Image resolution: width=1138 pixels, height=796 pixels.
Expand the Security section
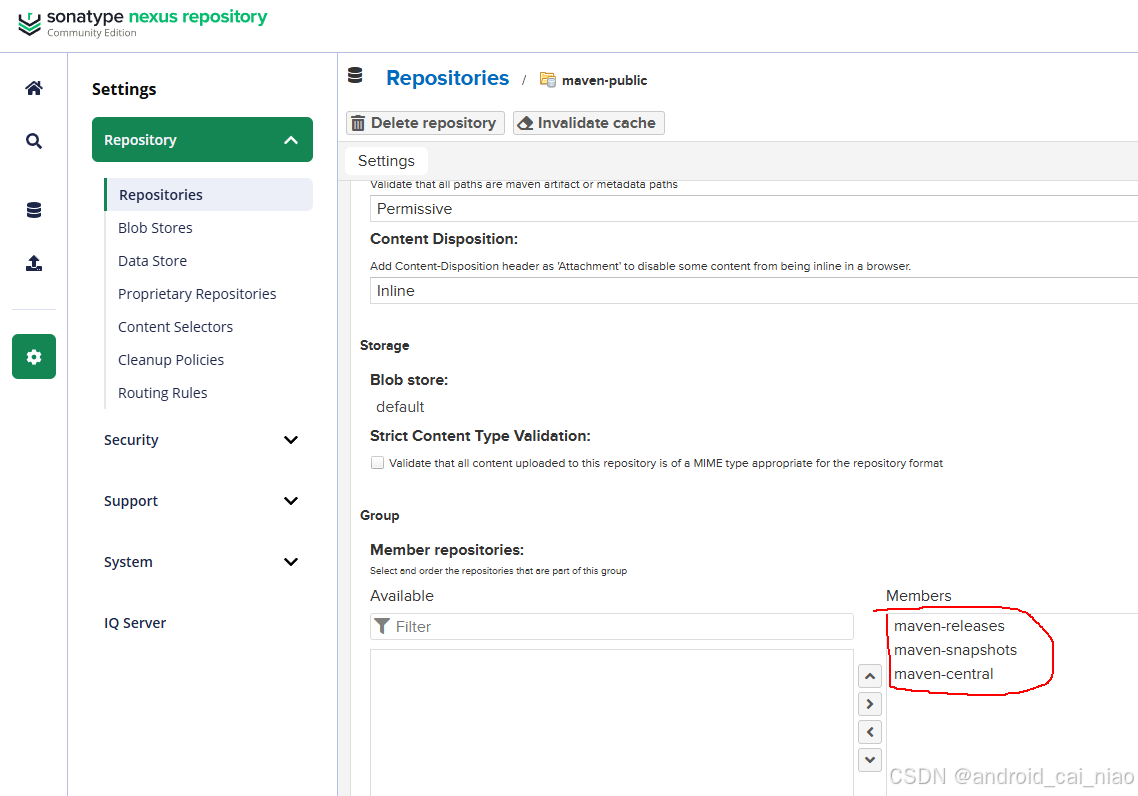click(202, 440)
